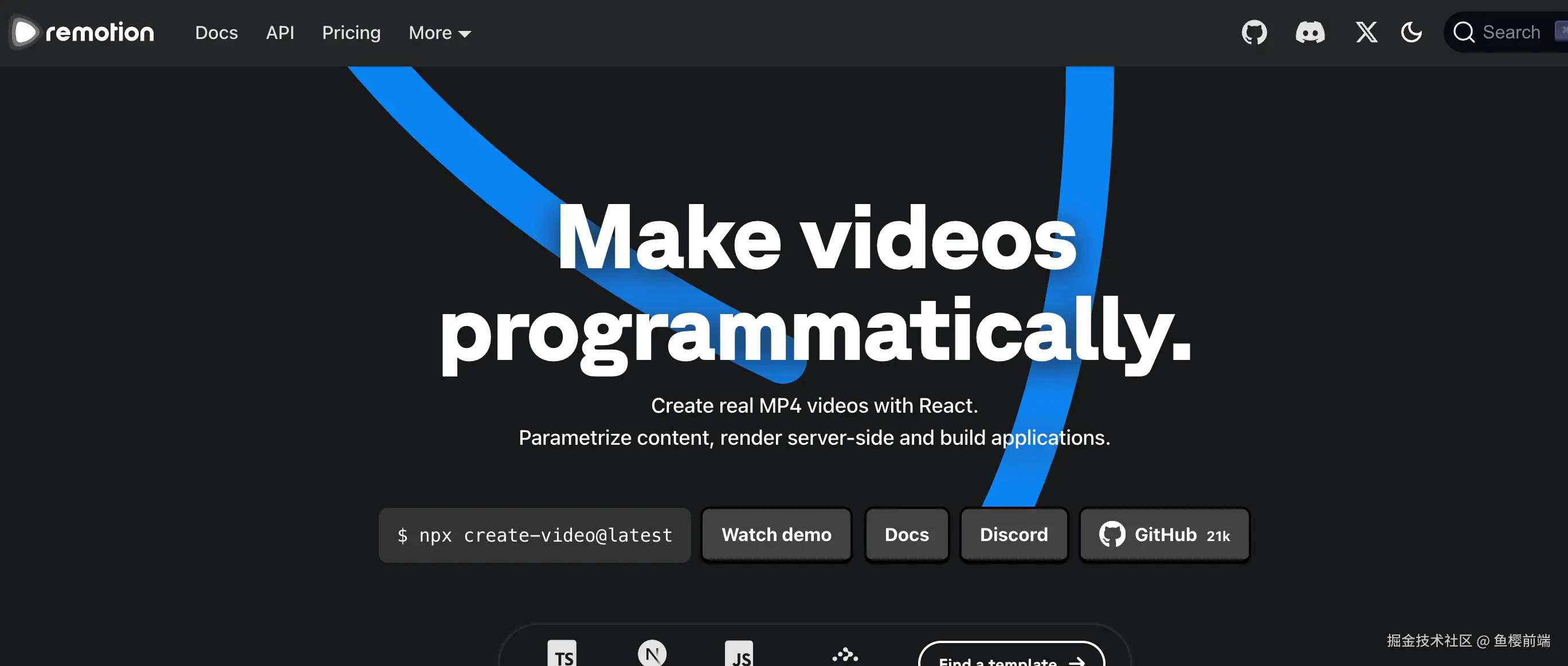Click the hero Discord button
Image resolution: width=1568 pixels, height=666 pixels.
pos(1013,535)
